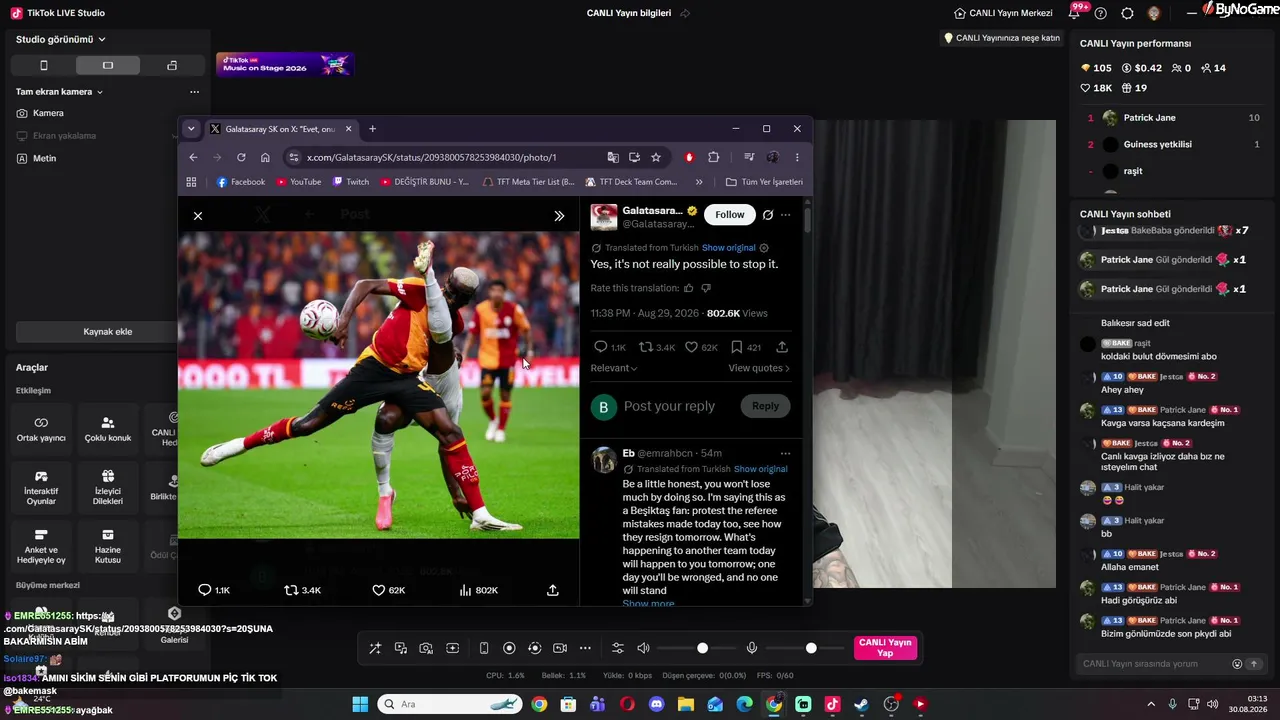Show more bookmarks chevron
1280x720 pixels.
click(699, 182)
